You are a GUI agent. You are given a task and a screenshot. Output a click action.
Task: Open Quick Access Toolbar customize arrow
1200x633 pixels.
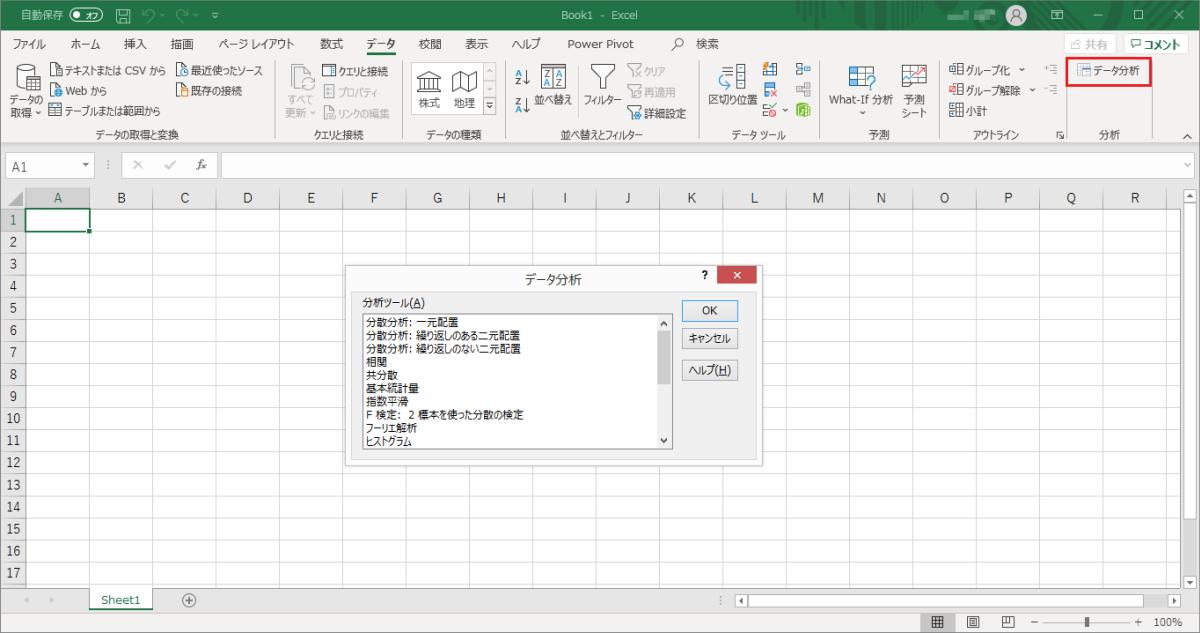click(215, 17)
